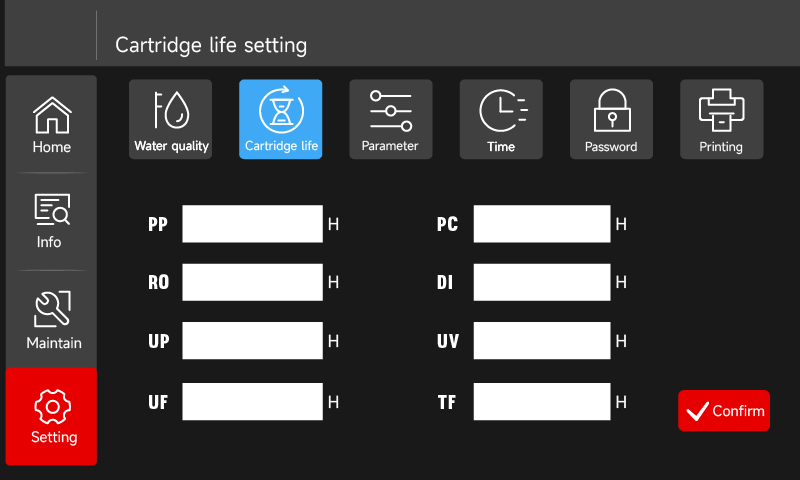
Task: Focus the UF cartridge hours field
Action: click(x=253, y=401)
